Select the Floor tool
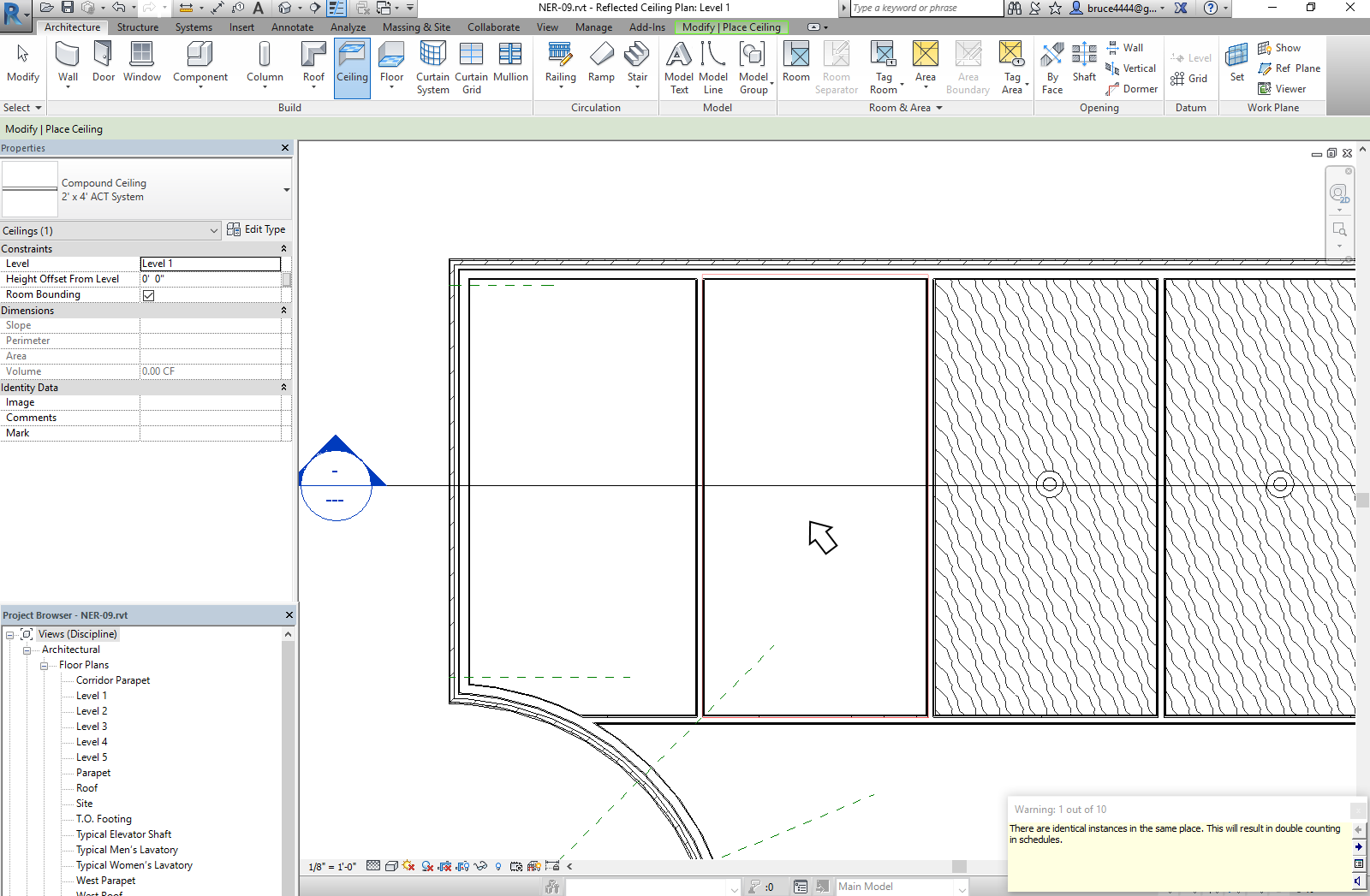The image size is (1370, 896). point(391,64)
